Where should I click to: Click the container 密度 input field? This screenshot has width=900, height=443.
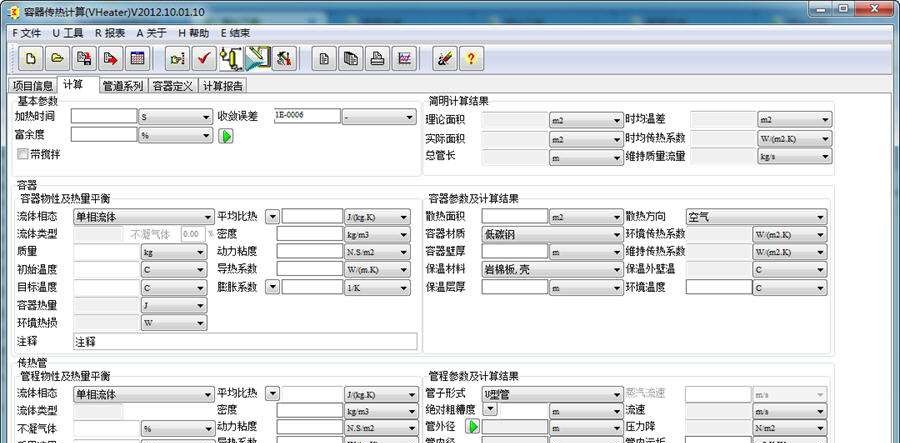click(x=310, y=234)
